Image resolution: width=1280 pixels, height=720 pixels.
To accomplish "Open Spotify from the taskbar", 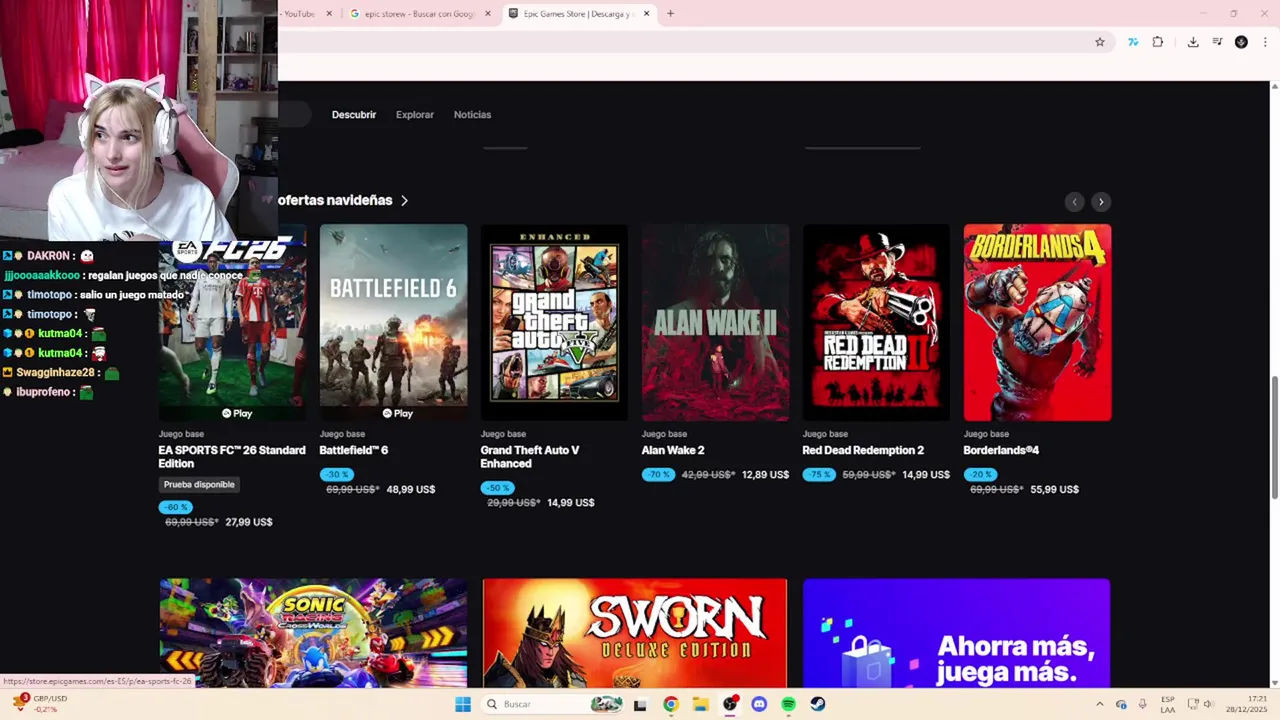I will tap(789, 704).
